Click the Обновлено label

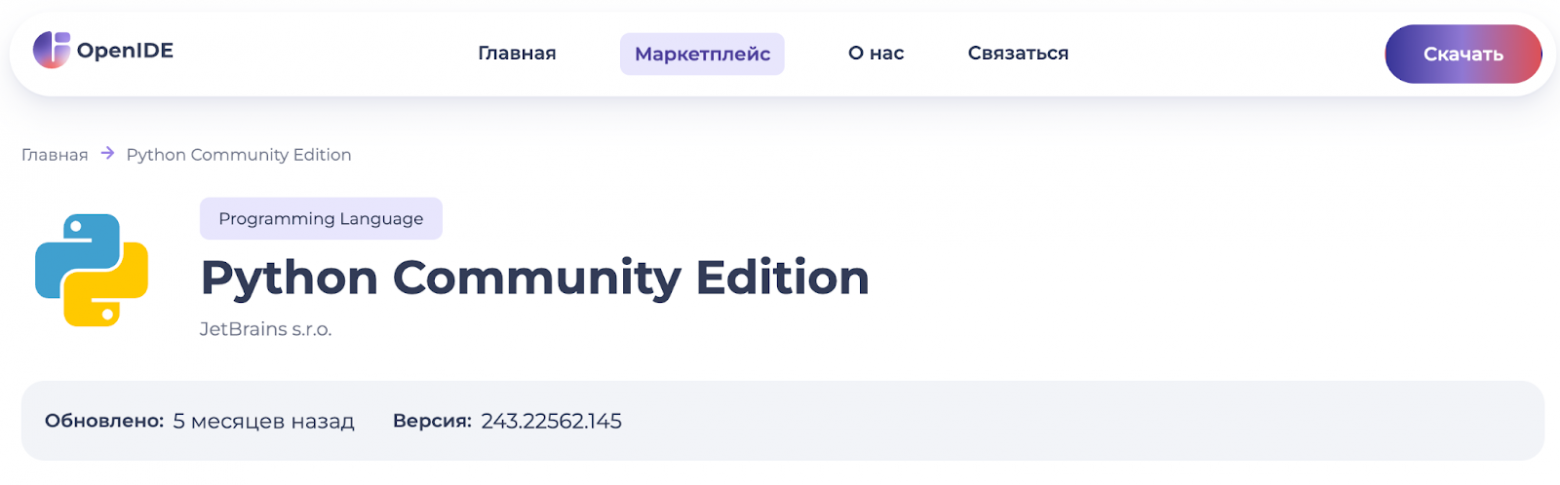pos(104,421)
